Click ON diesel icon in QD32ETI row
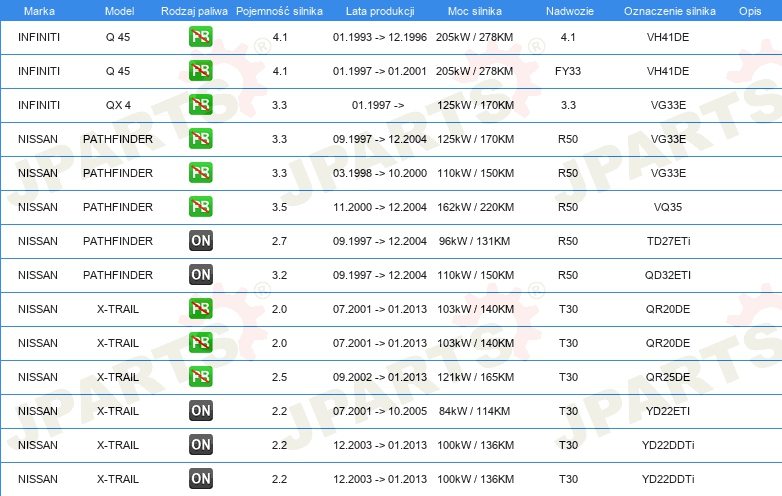 click(200, 275)
